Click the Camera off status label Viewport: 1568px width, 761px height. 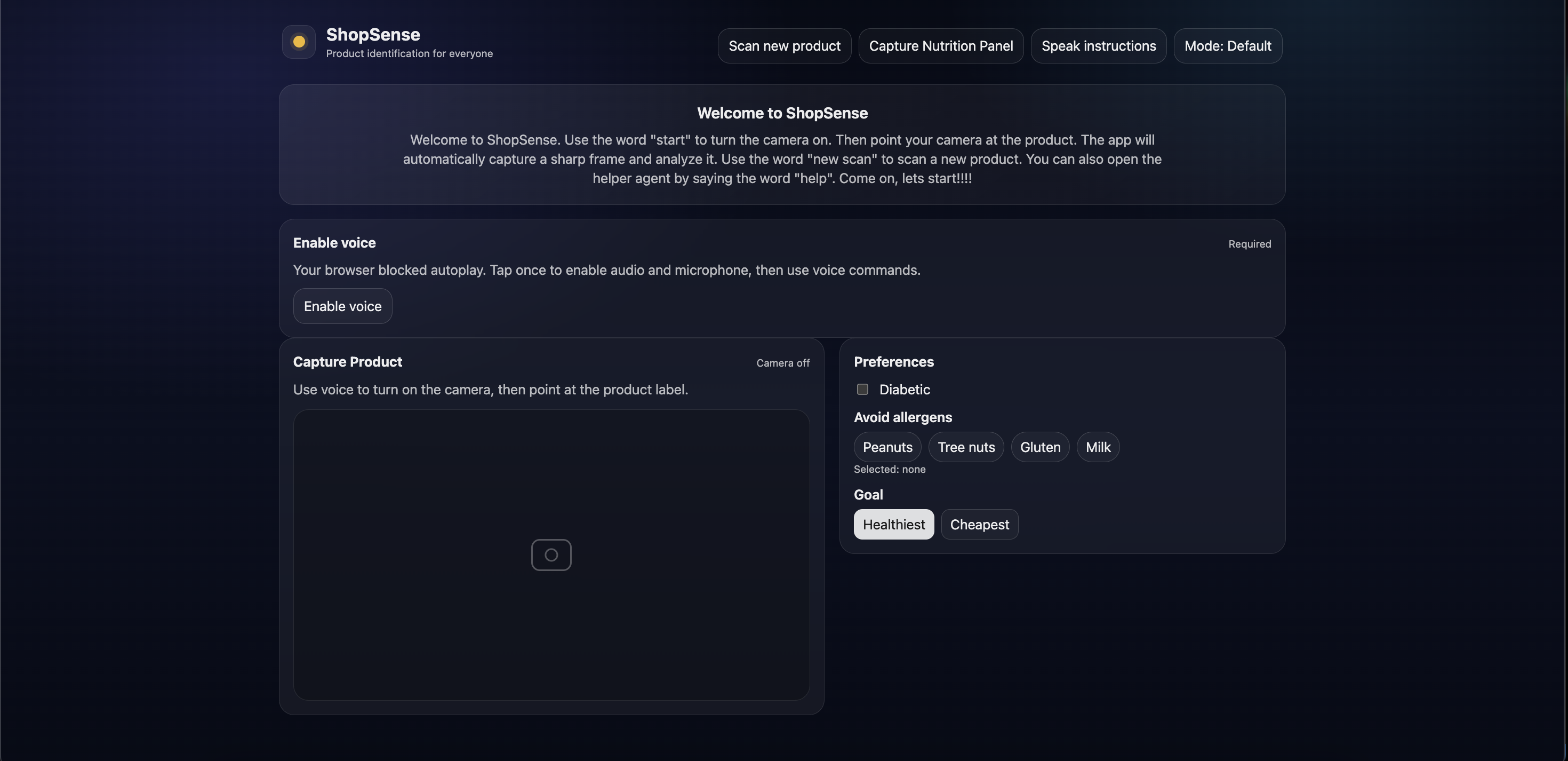[782, 363]
